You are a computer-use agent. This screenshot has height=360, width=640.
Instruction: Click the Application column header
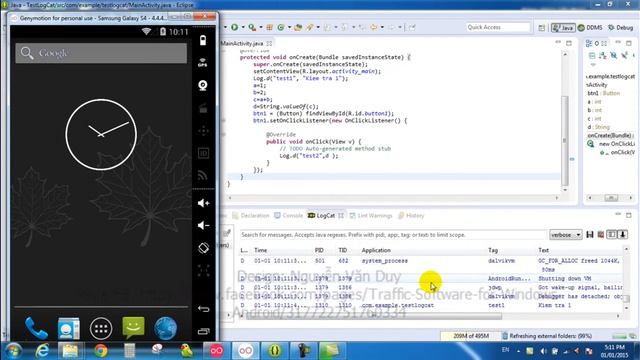(x=376, y=250)
